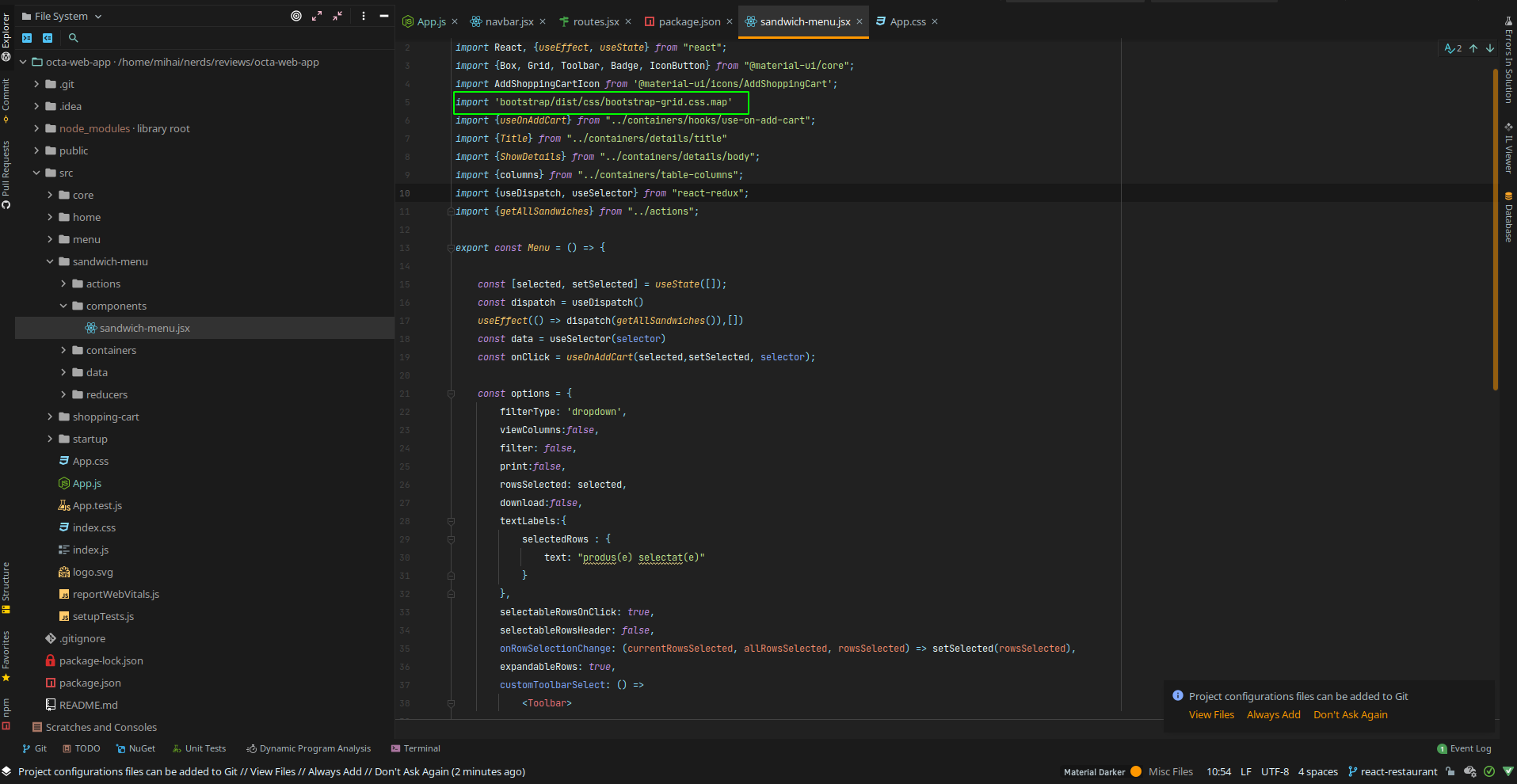Screen dimensions: 1517x784
Task: Open the Explorer panel options menu (three dots)
Action: (x=364, y=16)
